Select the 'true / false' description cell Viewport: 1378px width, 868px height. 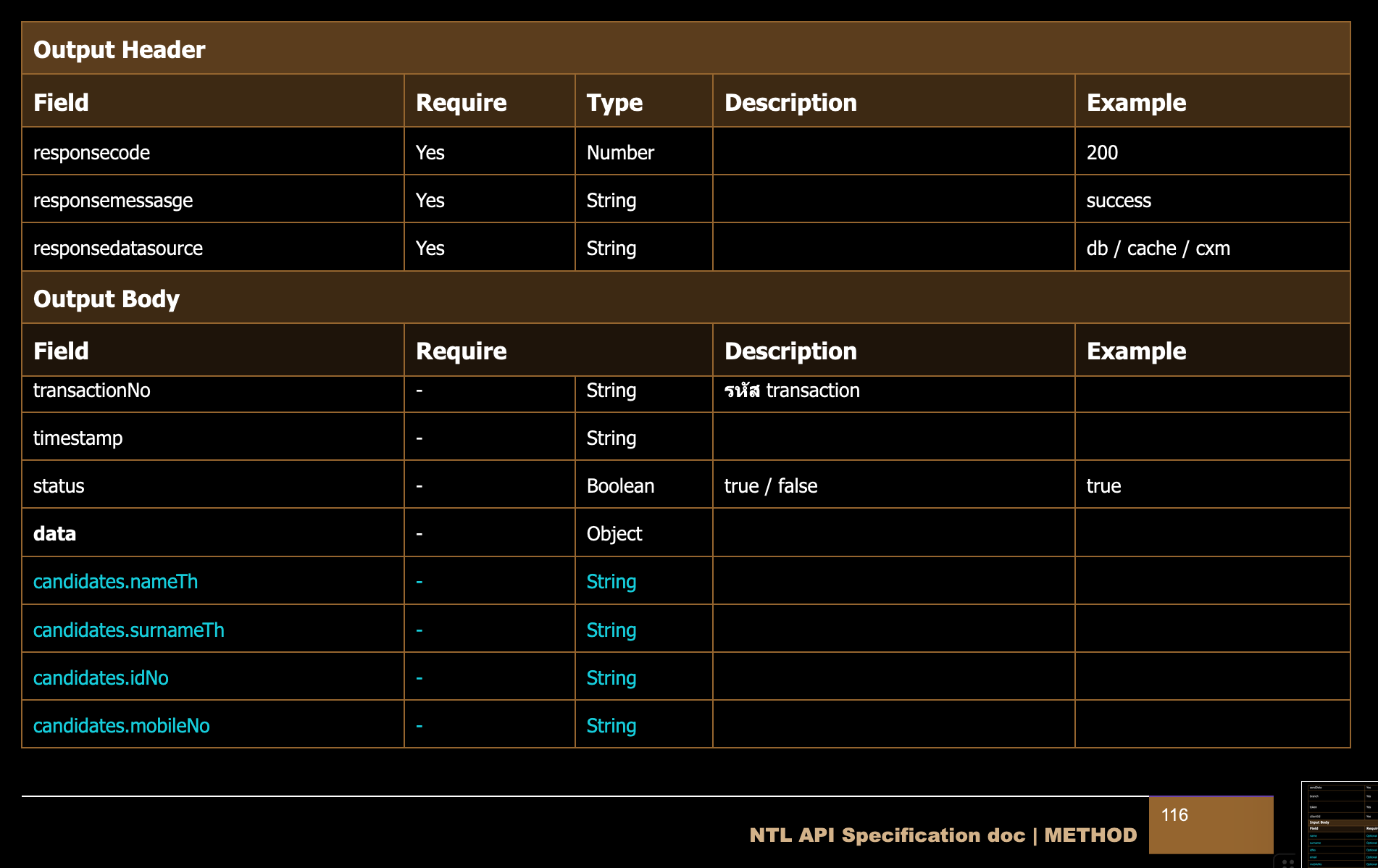[771, 486]
